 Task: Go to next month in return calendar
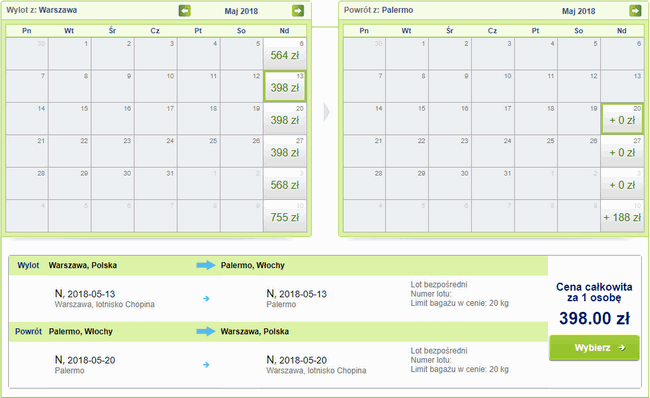tap(635, 11)
